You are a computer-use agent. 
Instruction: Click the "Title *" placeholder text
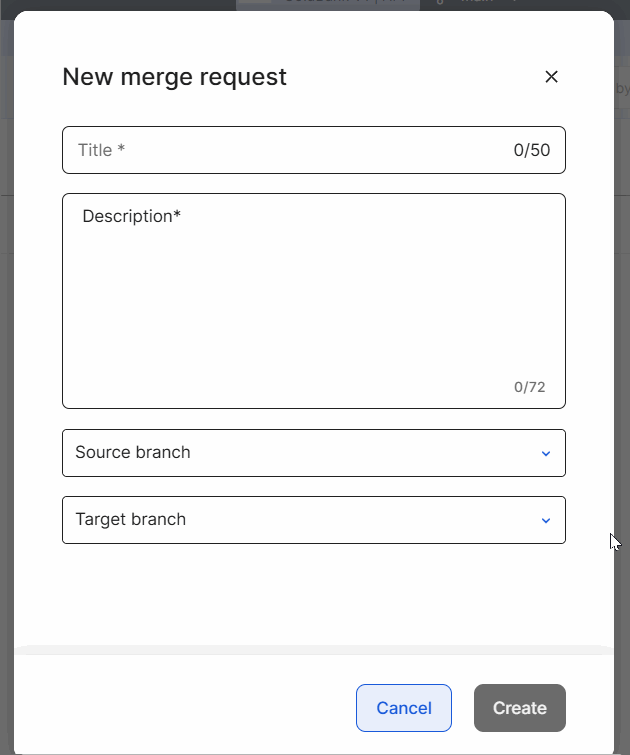pyautogui.click(x=101, y=150)
